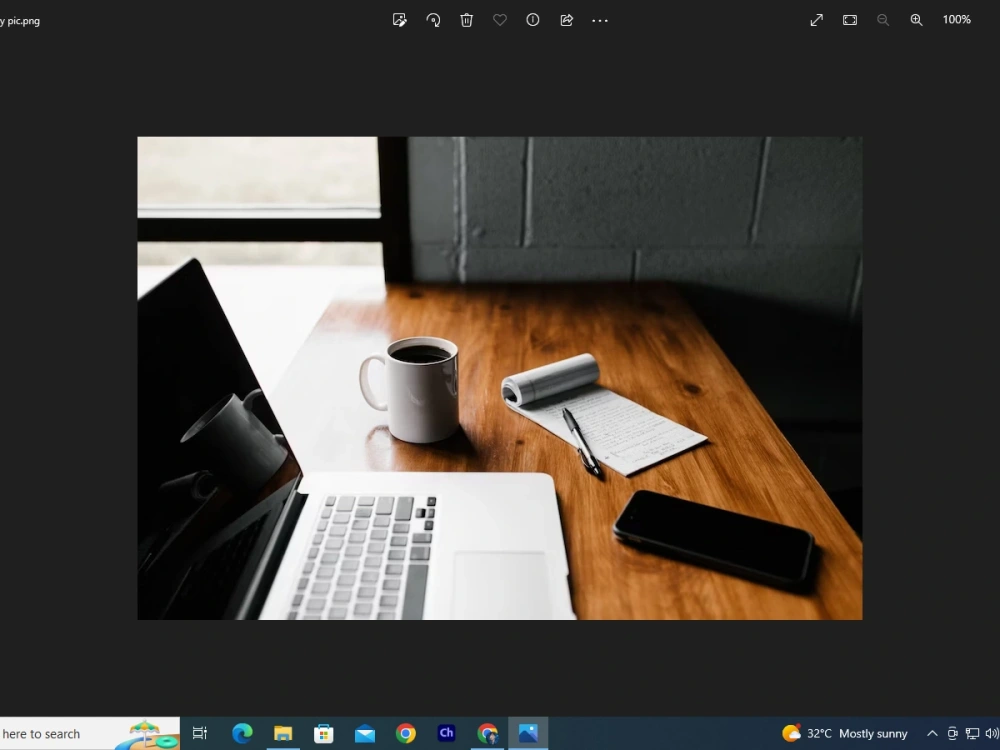Open Mail app from the taskbar
Viewport: 1000px width, 750px height.
pyautogui.click(x=365, y=734)
